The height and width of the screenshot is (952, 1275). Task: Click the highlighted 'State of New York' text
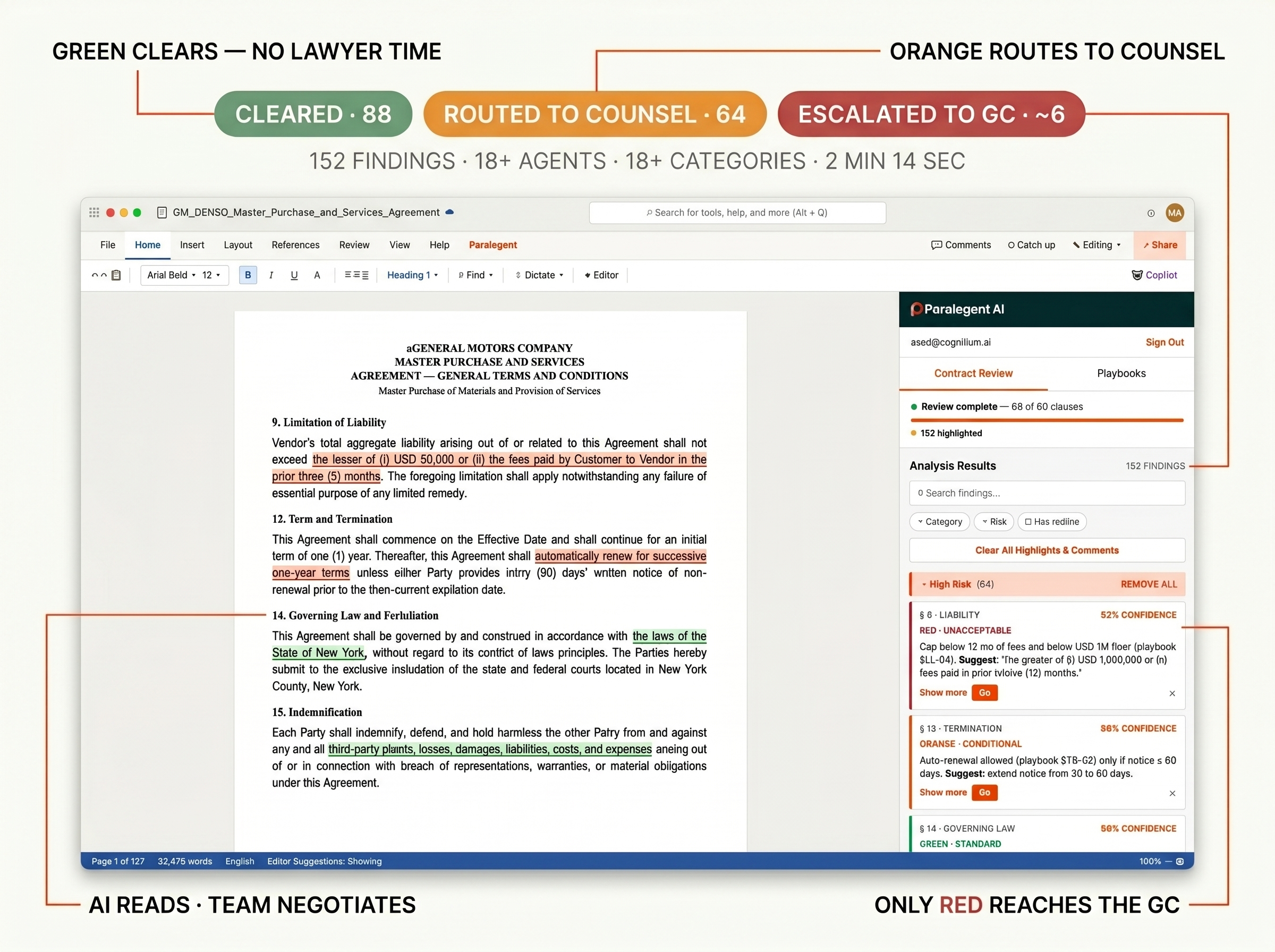[318, 653]
